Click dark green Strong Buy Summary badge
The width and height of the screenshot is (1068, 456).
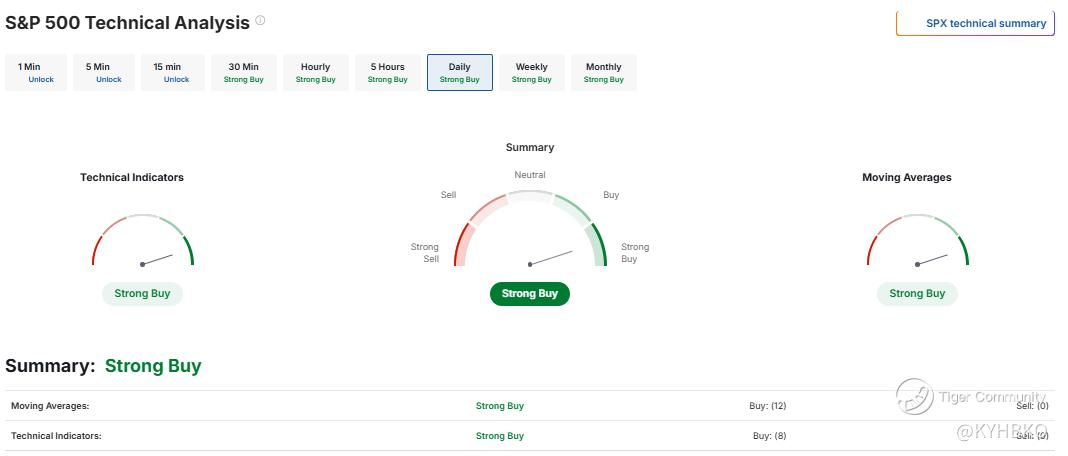coord(530,294)
